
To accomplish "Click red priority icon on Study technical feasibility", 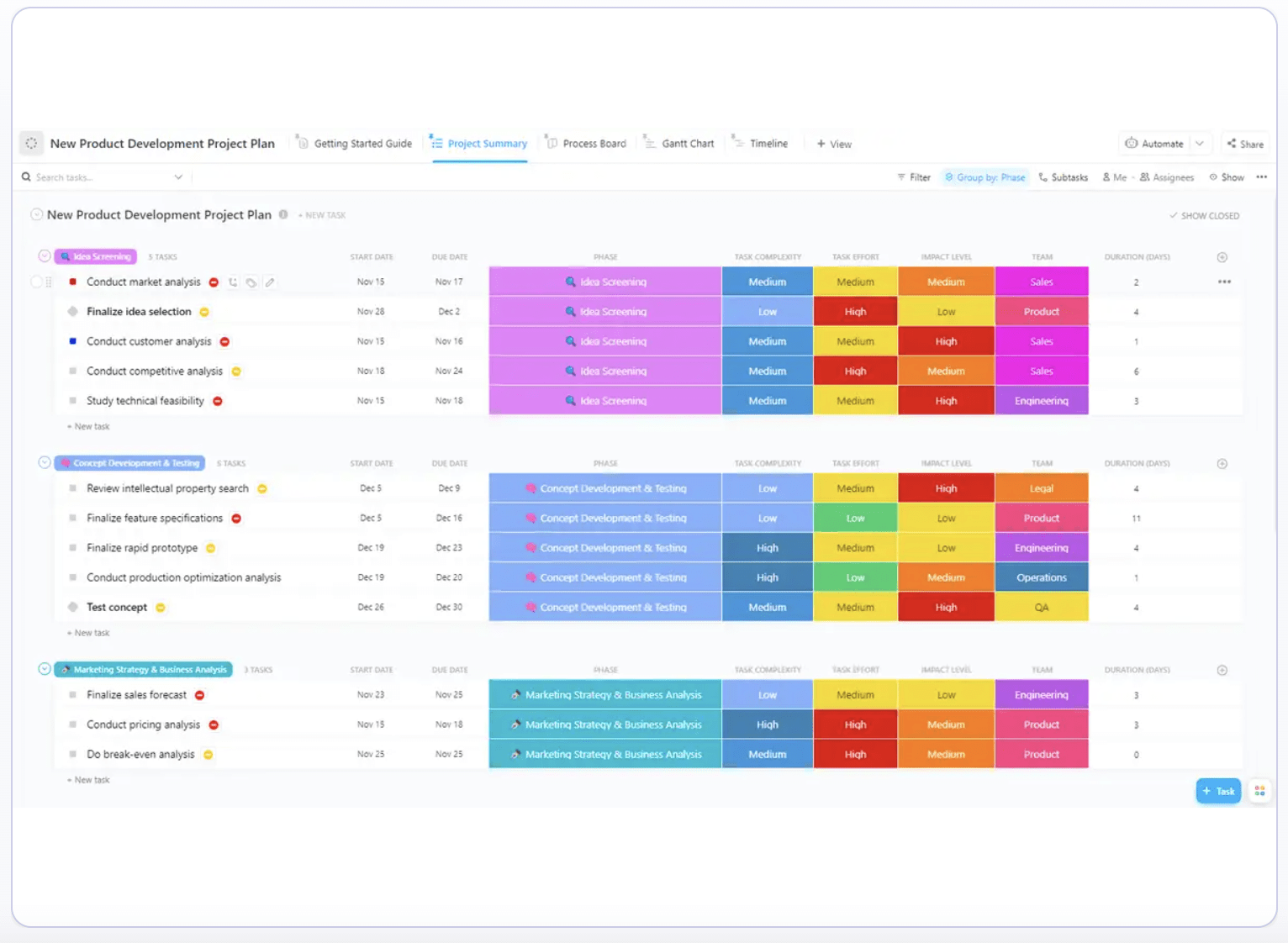I will coord(218,401).
